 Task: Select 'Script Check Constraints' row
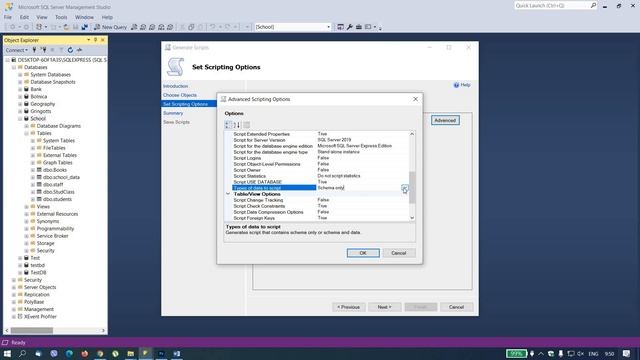point(320,206)
